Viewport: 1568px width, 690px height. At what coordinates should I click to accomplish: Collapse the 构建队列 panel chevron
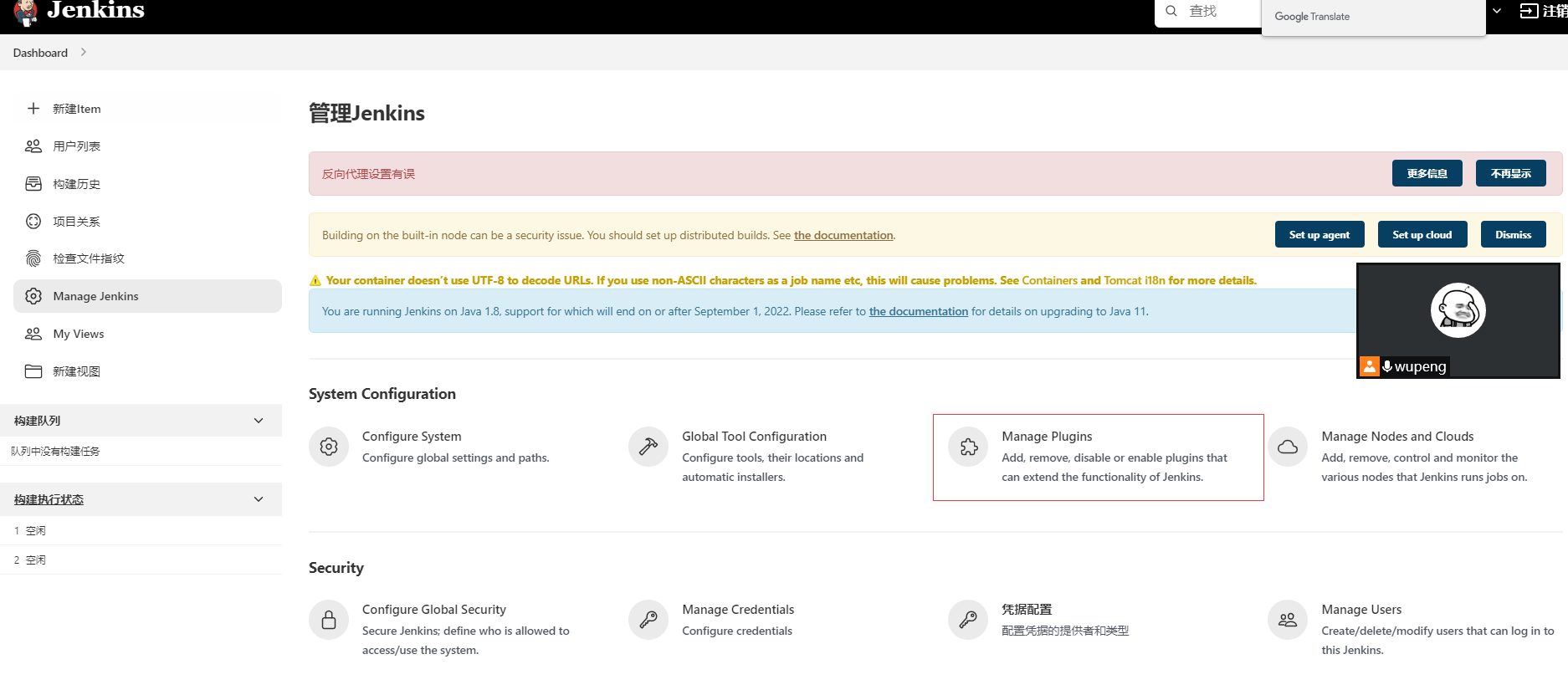pos(259,421)
